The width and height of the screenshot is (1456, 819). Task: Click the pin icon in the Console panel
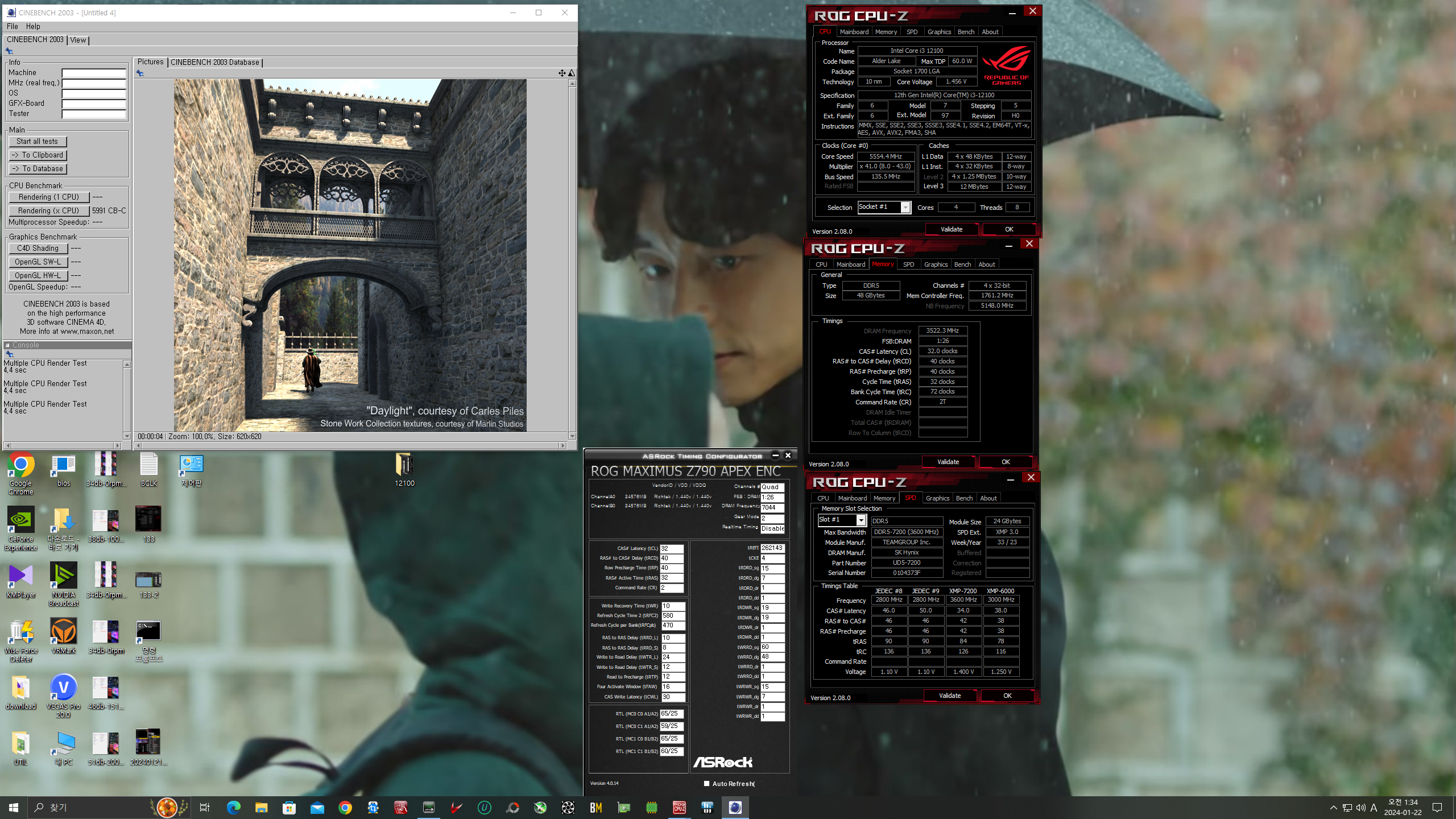pos(9,354)
